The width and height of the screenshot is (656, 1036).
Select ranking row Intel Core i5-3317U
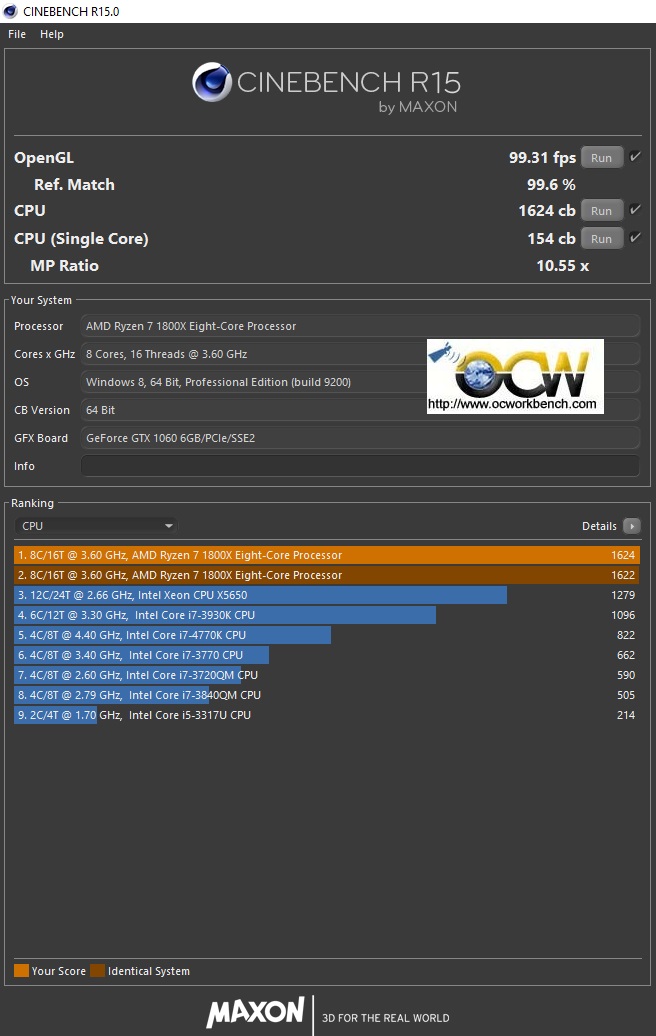[x=327, y=715]
